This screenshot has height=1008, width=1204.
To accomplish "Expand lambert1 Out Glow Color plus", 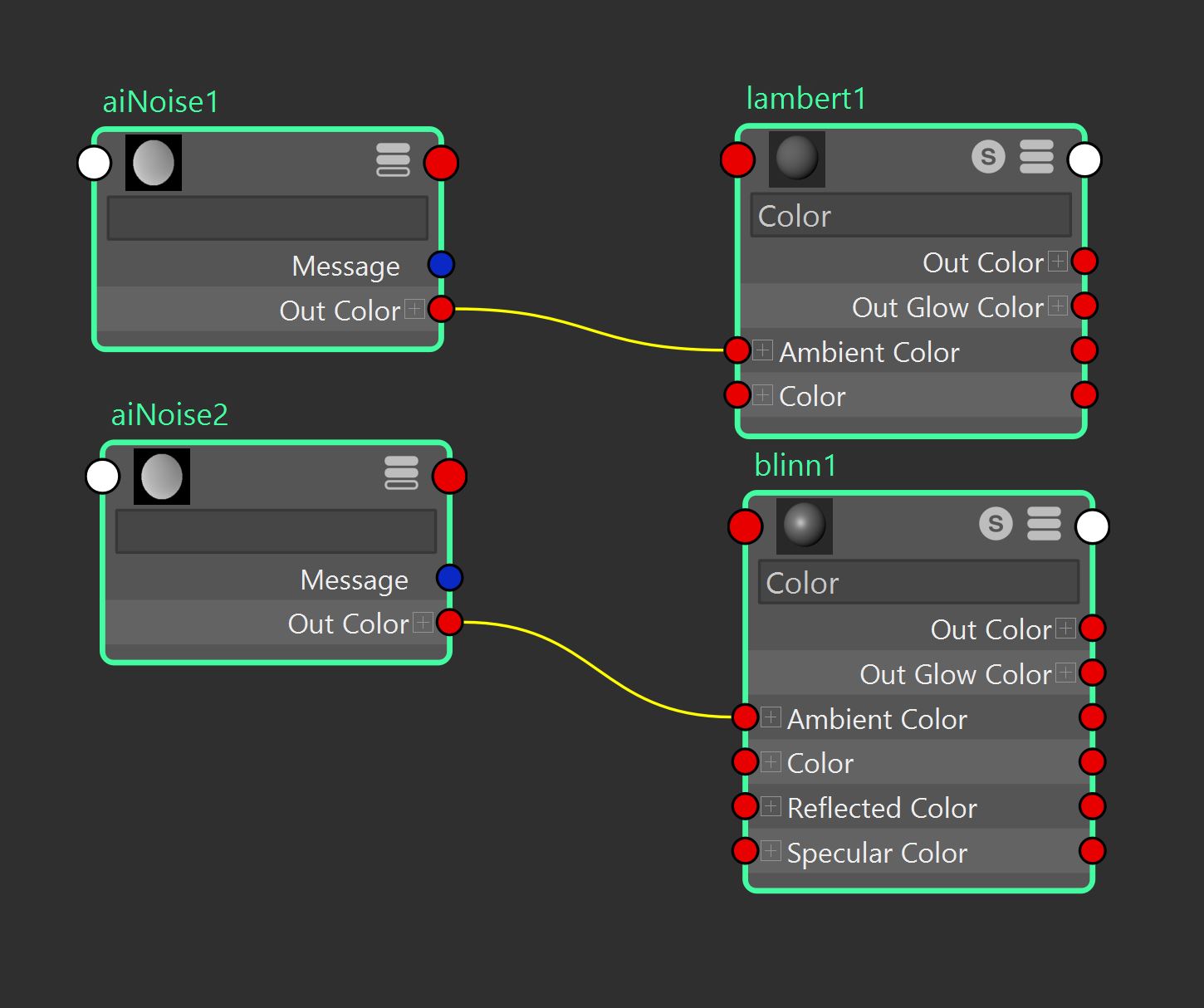I will (1057, 306).
